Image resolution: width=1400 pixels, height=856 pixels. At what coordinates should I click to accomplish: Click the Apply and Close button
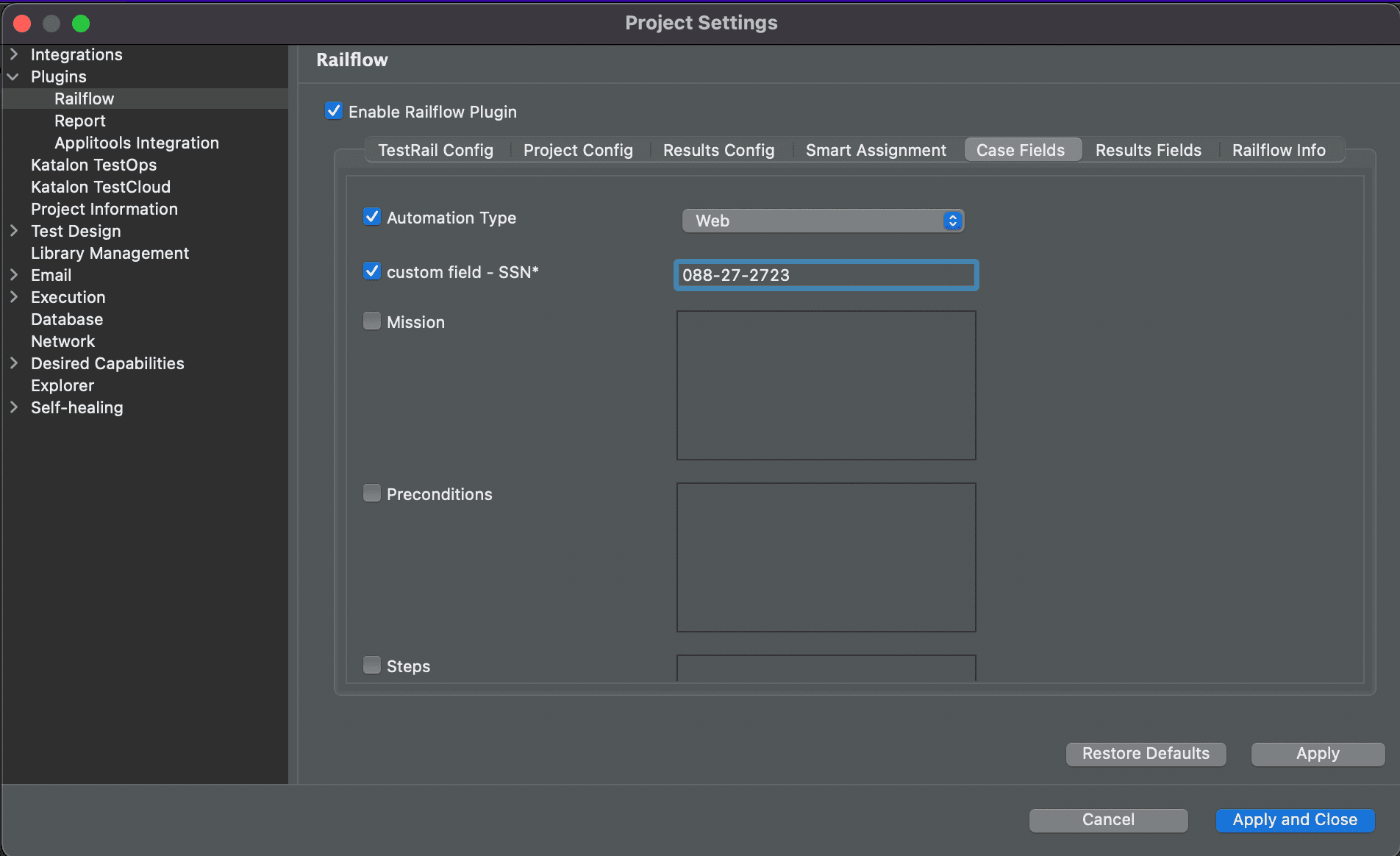point(1295,820)
